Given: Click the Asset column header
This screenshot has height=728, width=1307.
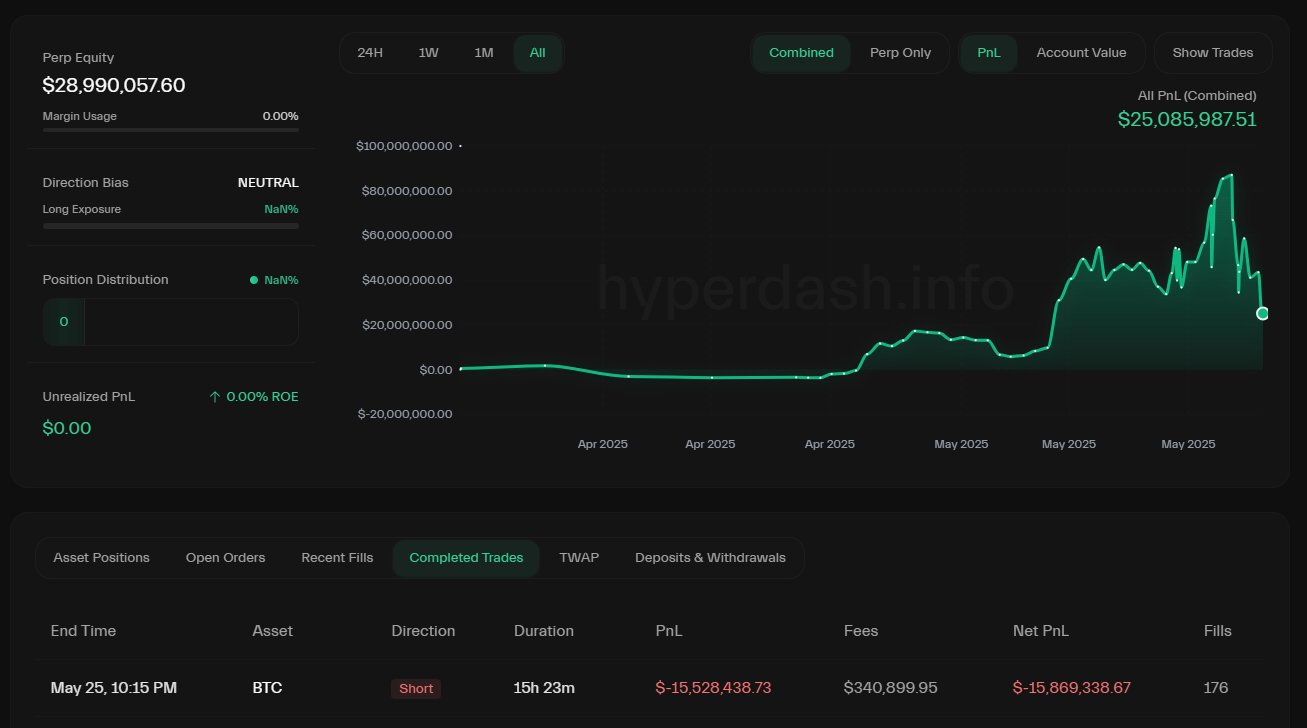Looking at the screenshot, I should point(273,631).
